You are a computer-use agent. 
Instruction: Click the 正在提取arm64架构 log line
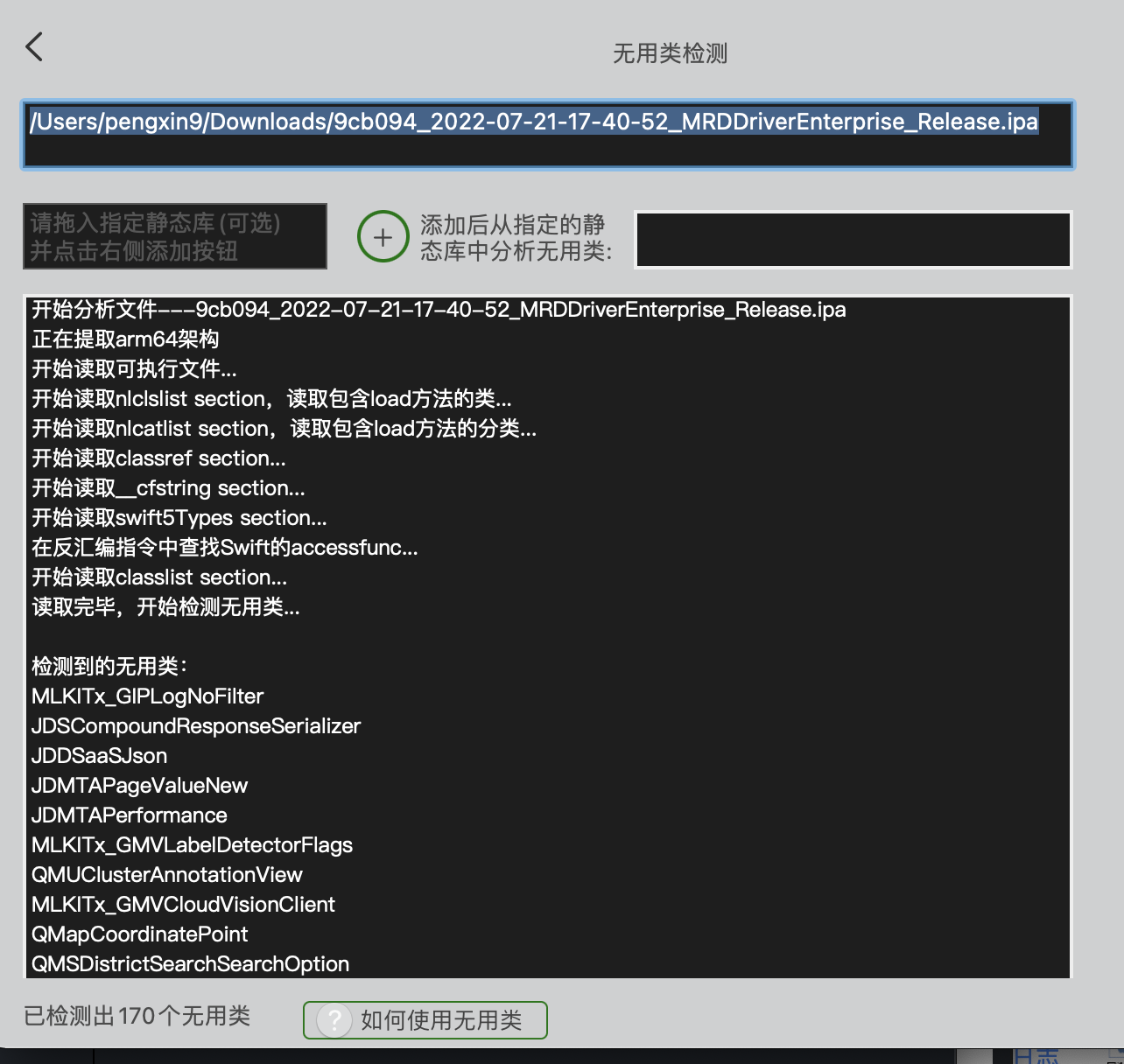[x=125, y=339]
